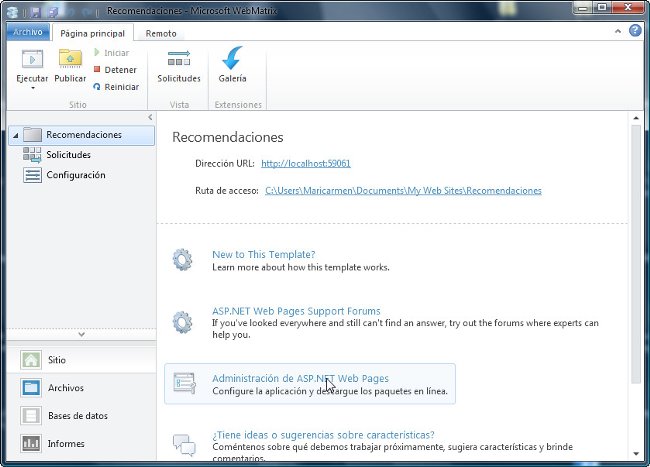Expand the workspace selector chevron
The width and height of the screenshot is (650, 467).
(81, 334)
